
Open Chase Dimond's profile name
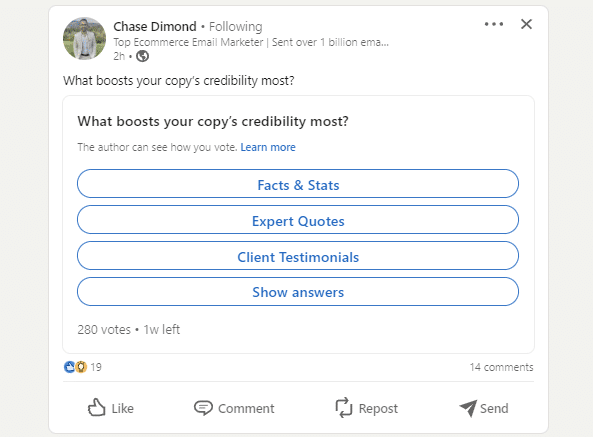click(x=155, y=26)
